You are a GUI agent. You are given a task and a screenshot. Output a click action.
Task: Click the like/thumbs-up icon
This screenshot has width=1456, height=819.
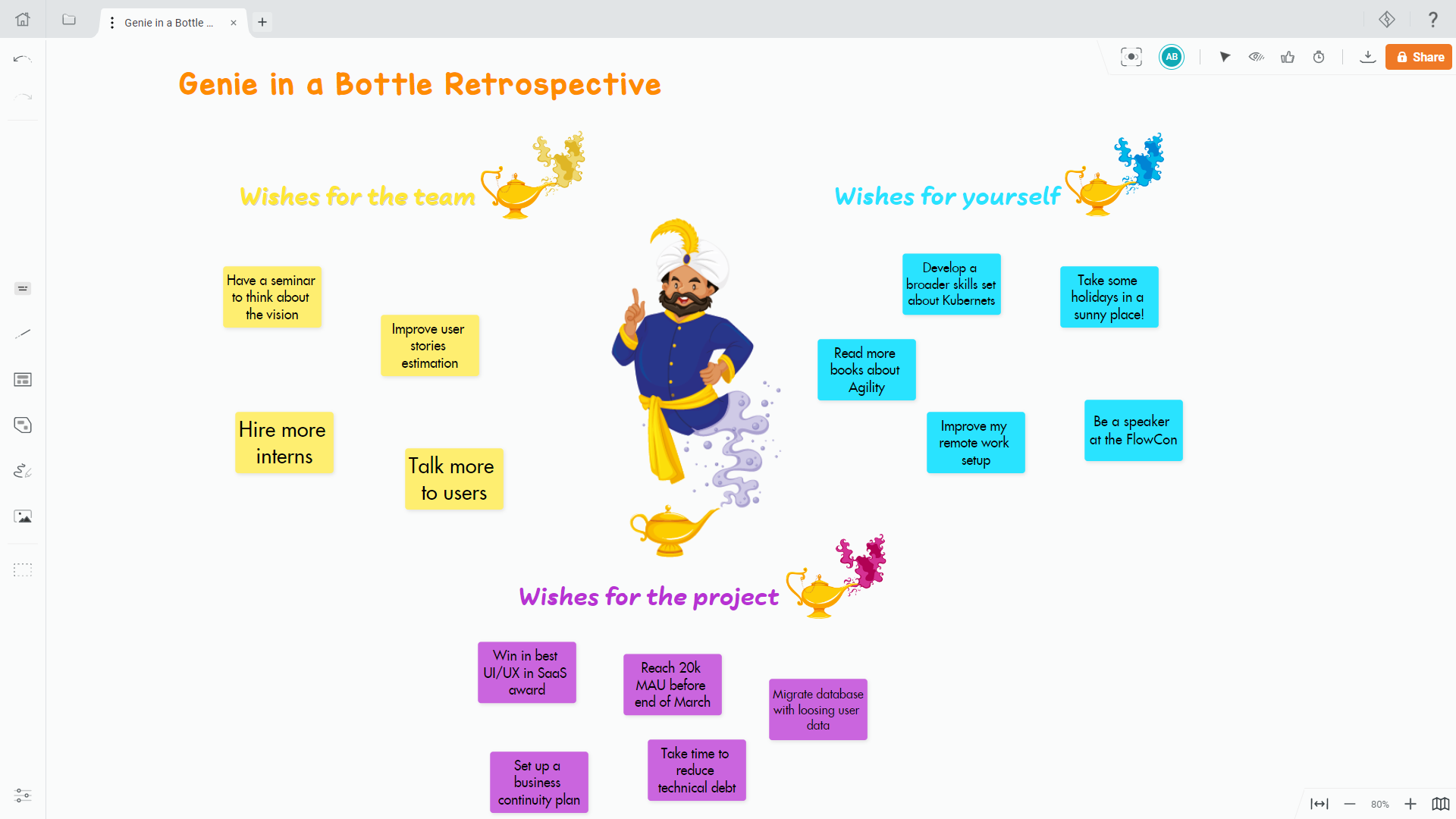[1288, 57]
